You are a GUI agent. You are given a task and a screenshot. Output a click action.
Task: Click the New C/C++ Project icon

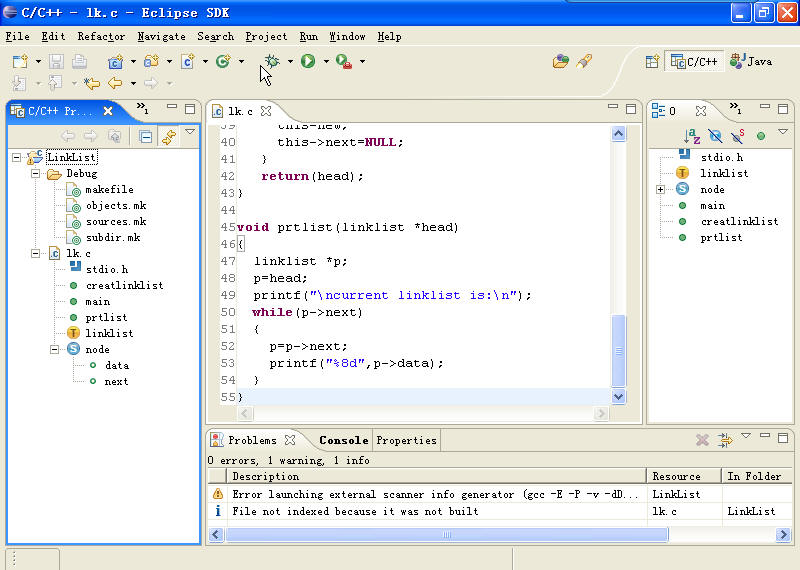(116, 61)
